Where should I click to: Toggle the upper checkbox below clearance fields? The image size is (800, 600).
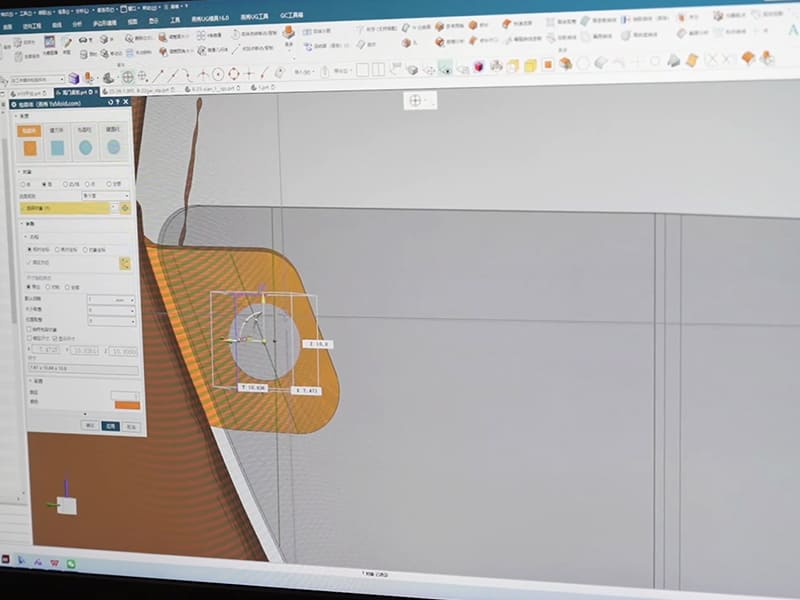pos(29,330)
